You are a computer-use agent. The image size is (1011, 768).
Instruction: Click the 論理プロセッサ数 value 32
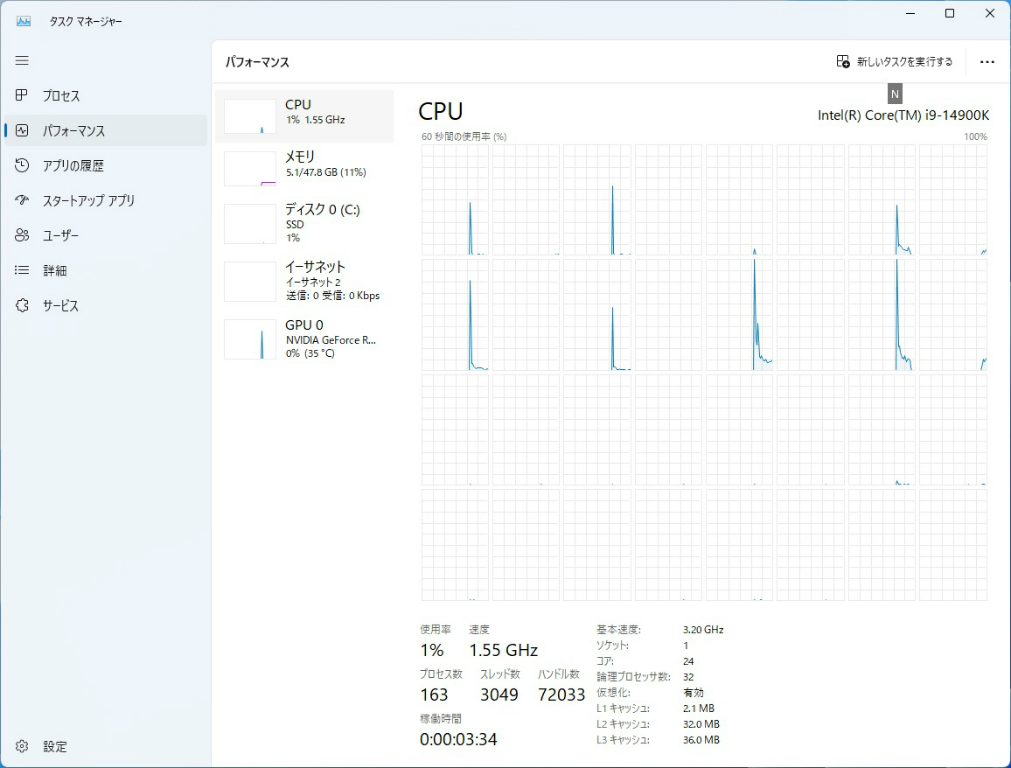(689, 677)
